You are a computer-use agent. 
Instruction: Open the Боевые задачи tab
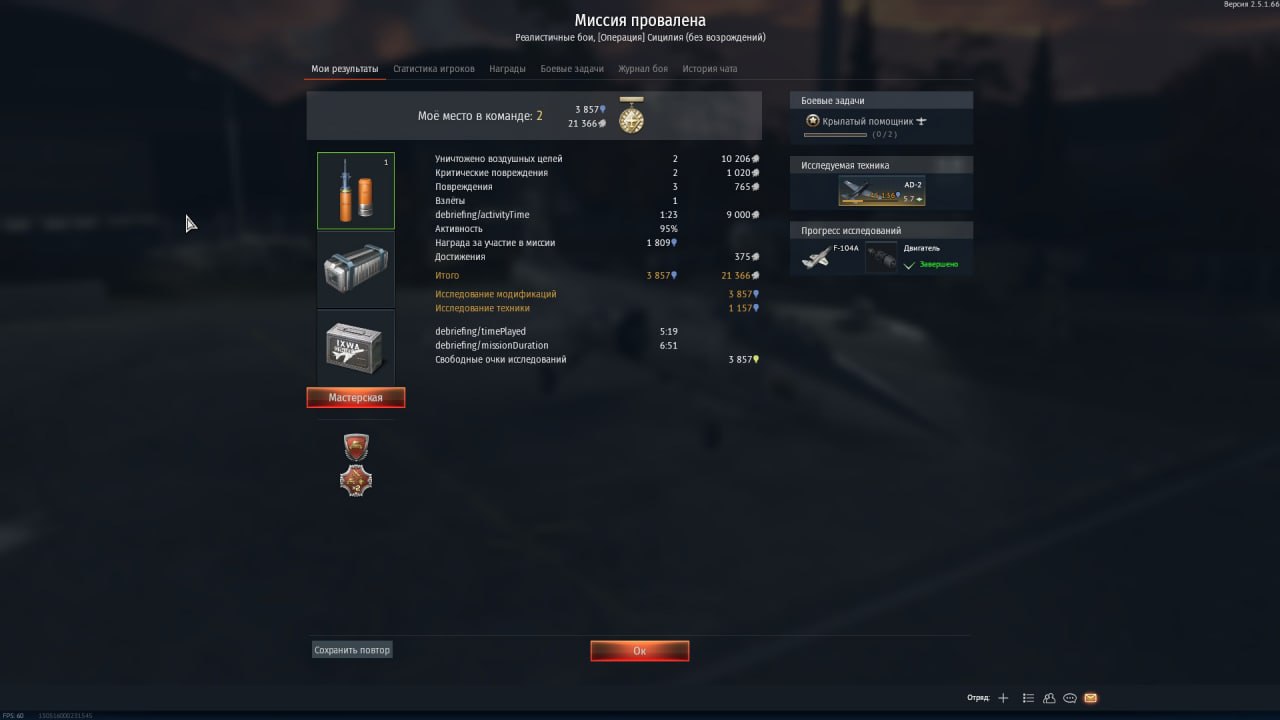point(572,69)
